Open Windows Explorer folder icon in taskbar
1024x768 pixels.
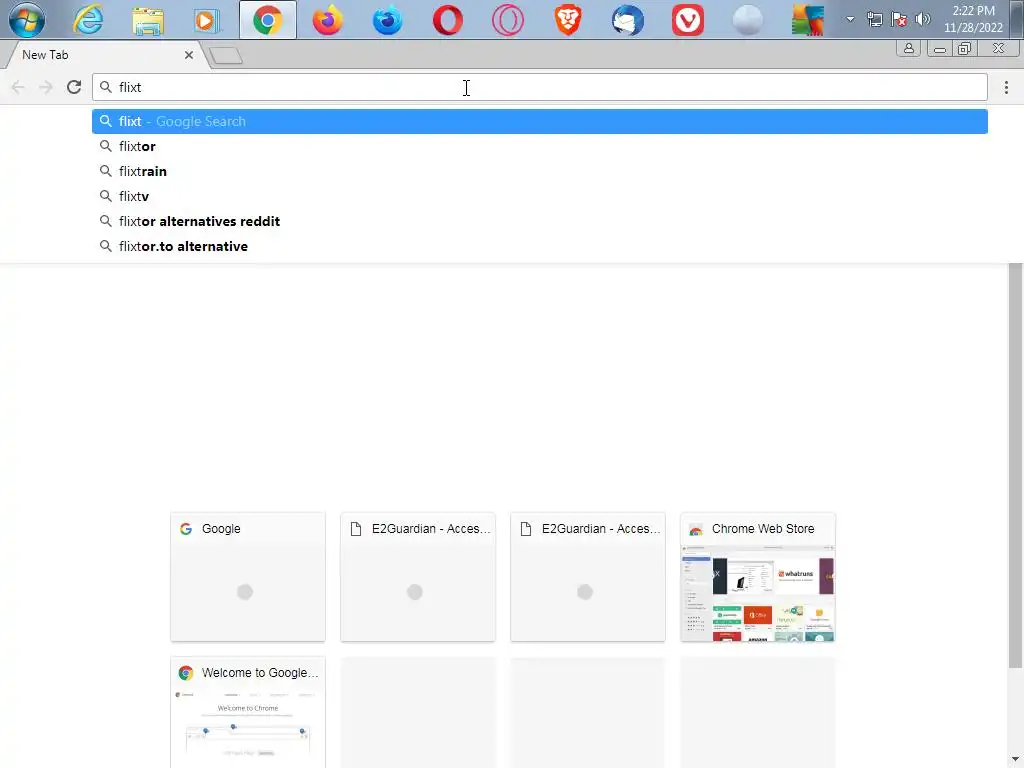pos(148,20)
